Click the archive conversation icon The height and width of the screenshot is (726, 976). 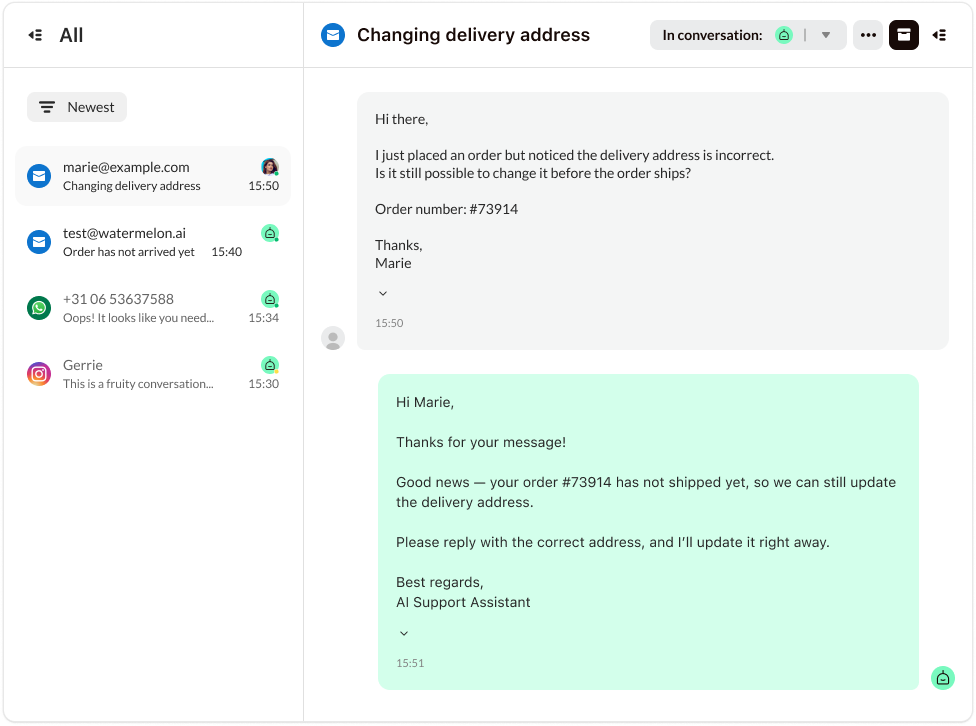pos(903,35)
